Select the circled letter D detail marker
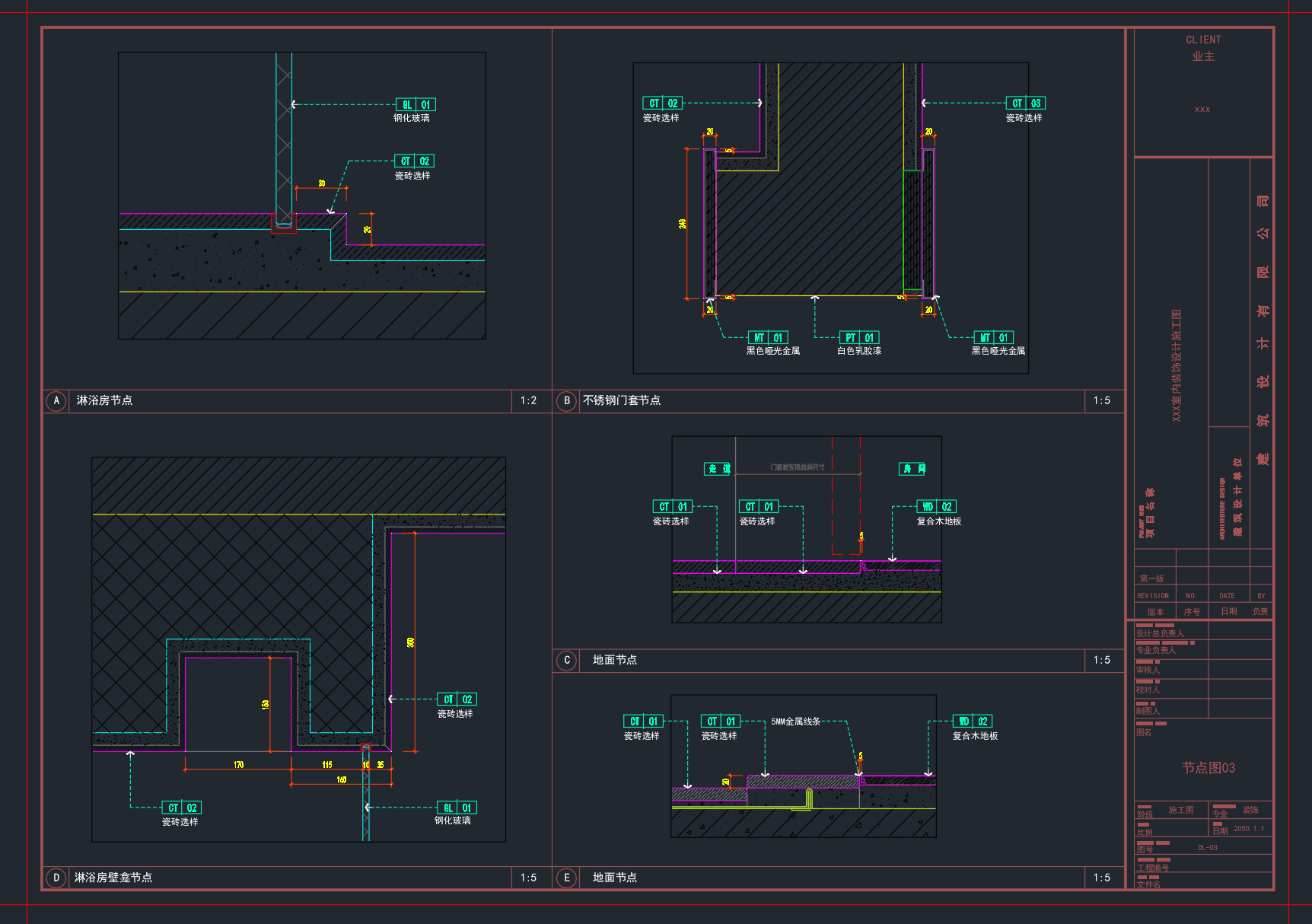Screen dimensions: 1312x924 click(x=56, y=878)
